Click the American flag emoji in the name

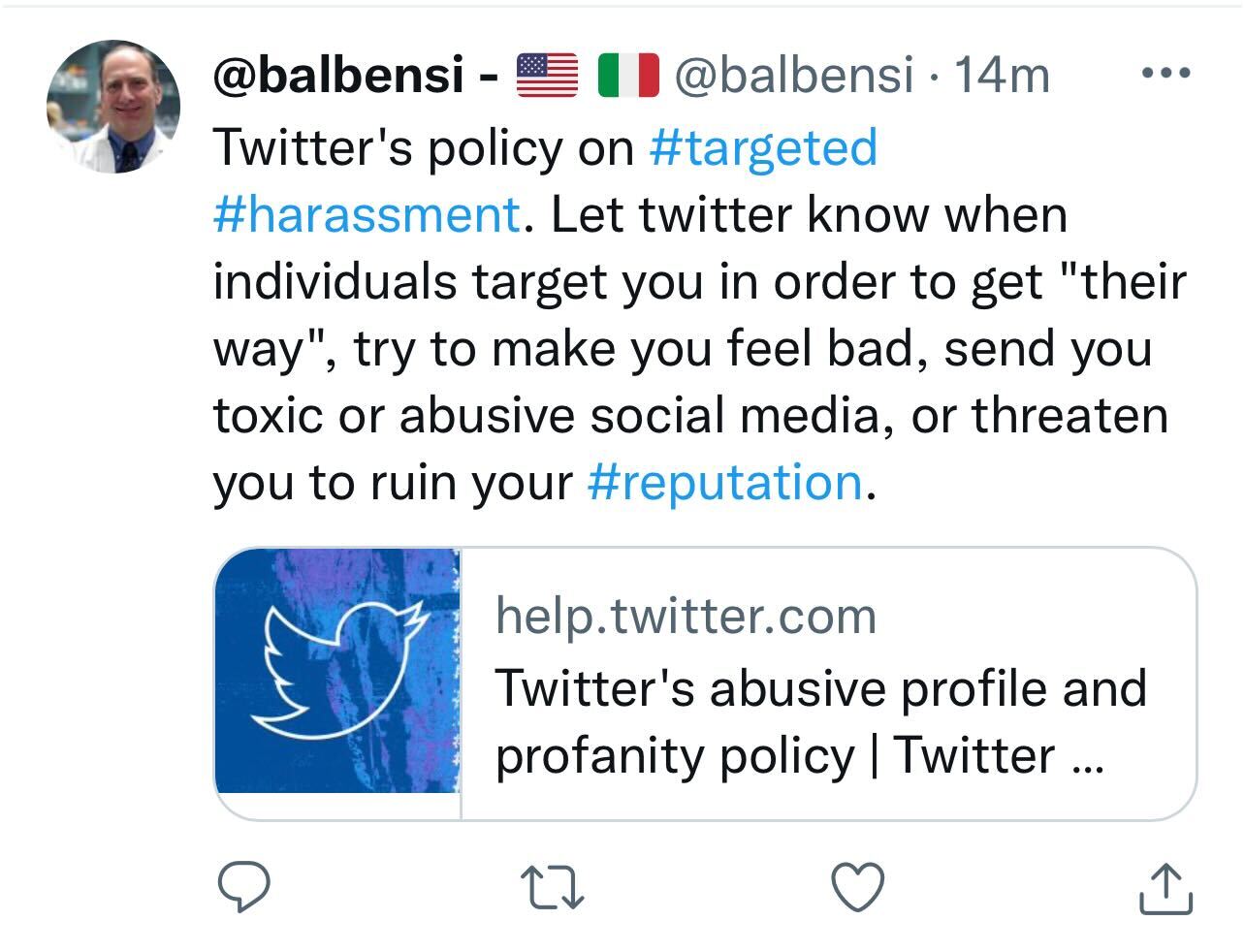tap(547, 75)
